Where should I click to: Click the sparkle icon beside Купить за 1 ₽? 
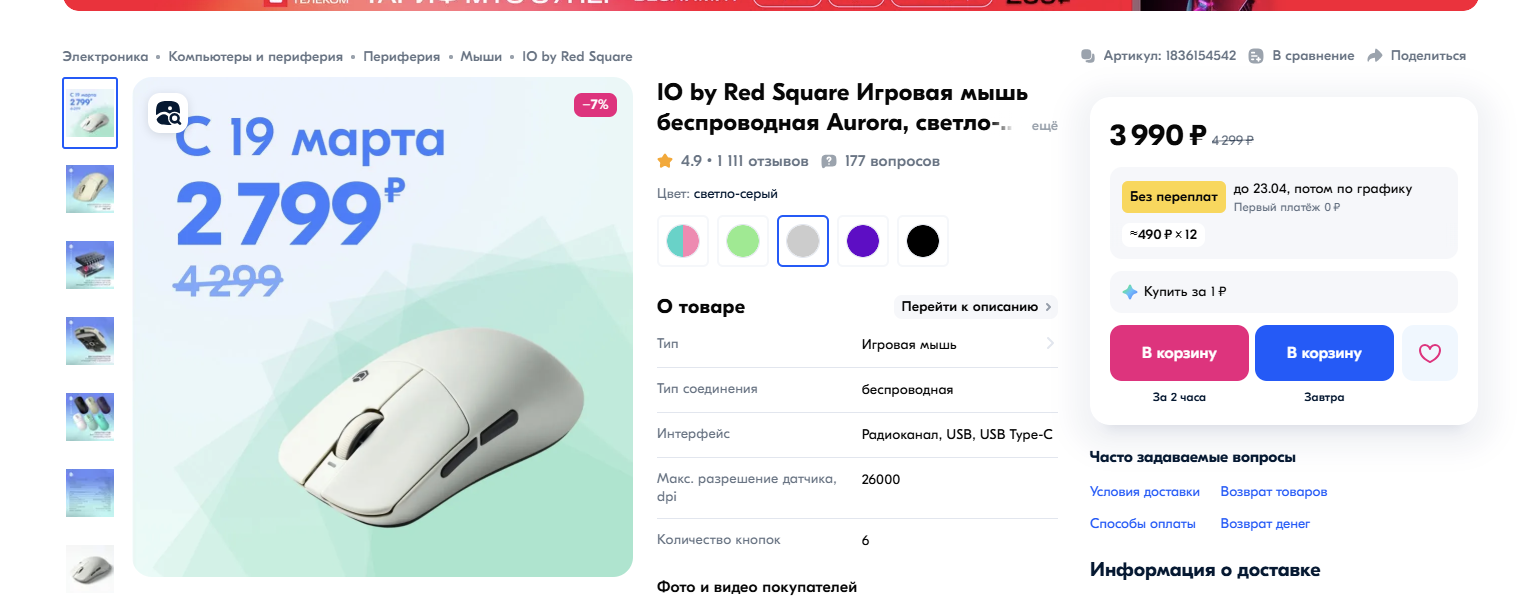click(x=1130, y=292)
